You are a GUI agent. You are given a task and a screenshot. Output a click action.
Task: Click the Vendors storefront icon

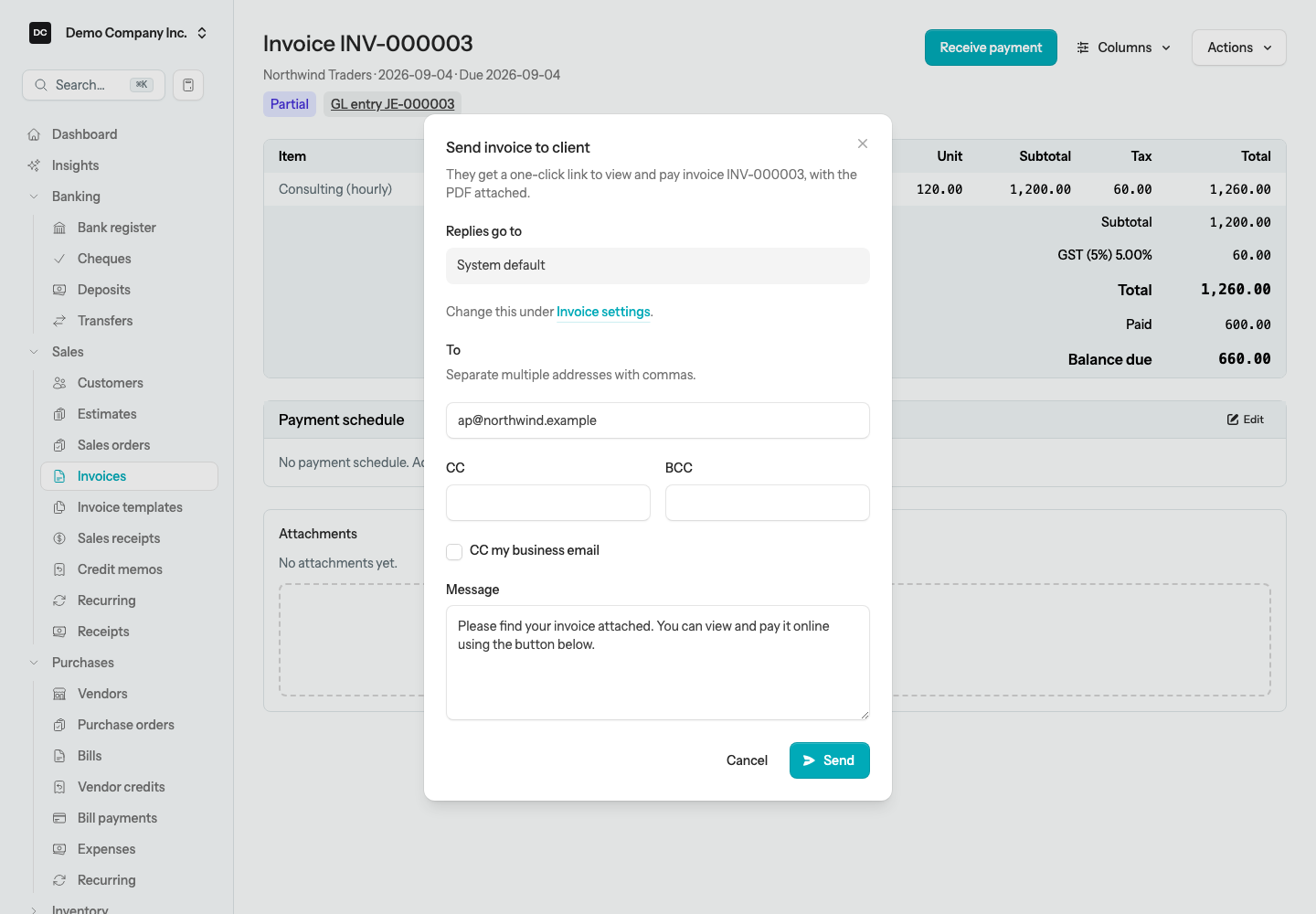[x=59, y=694]
